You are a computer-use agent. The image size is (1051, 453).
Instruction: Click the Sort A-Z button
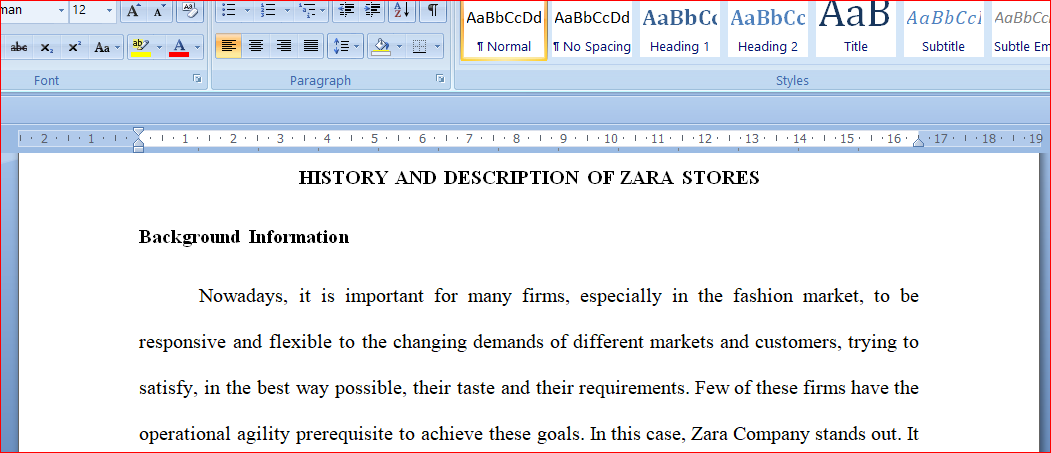click(403, 10)
